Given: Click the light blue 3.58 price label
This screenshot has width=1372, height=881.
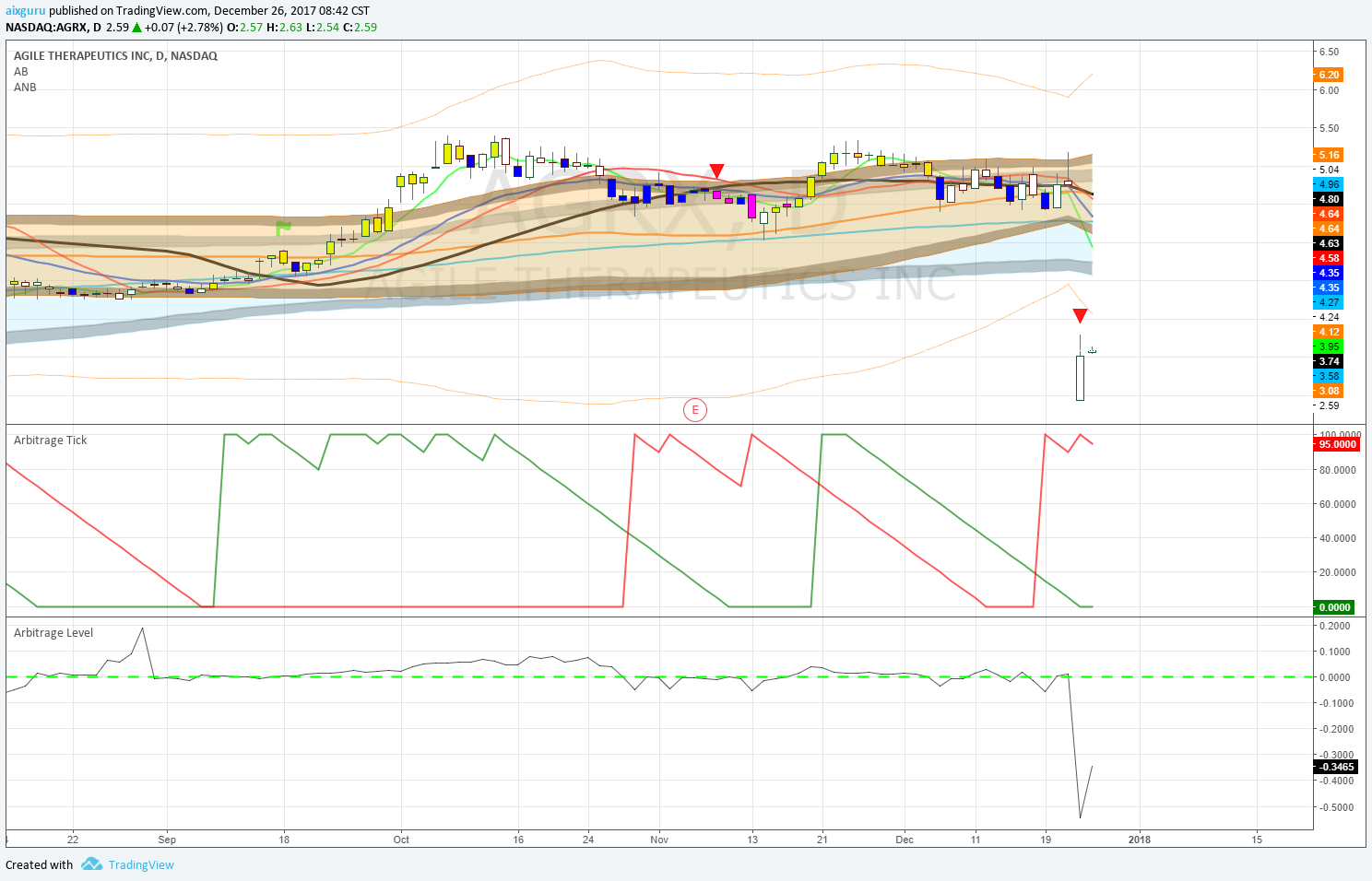Looking at the screenshot, I should click(1329, 376).
